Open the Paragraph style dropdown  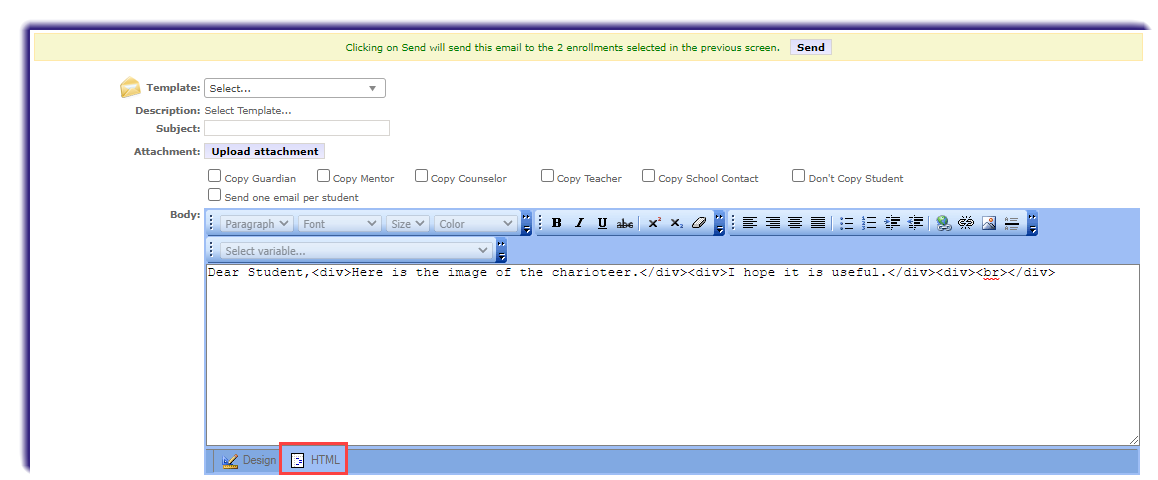[257, 224]
